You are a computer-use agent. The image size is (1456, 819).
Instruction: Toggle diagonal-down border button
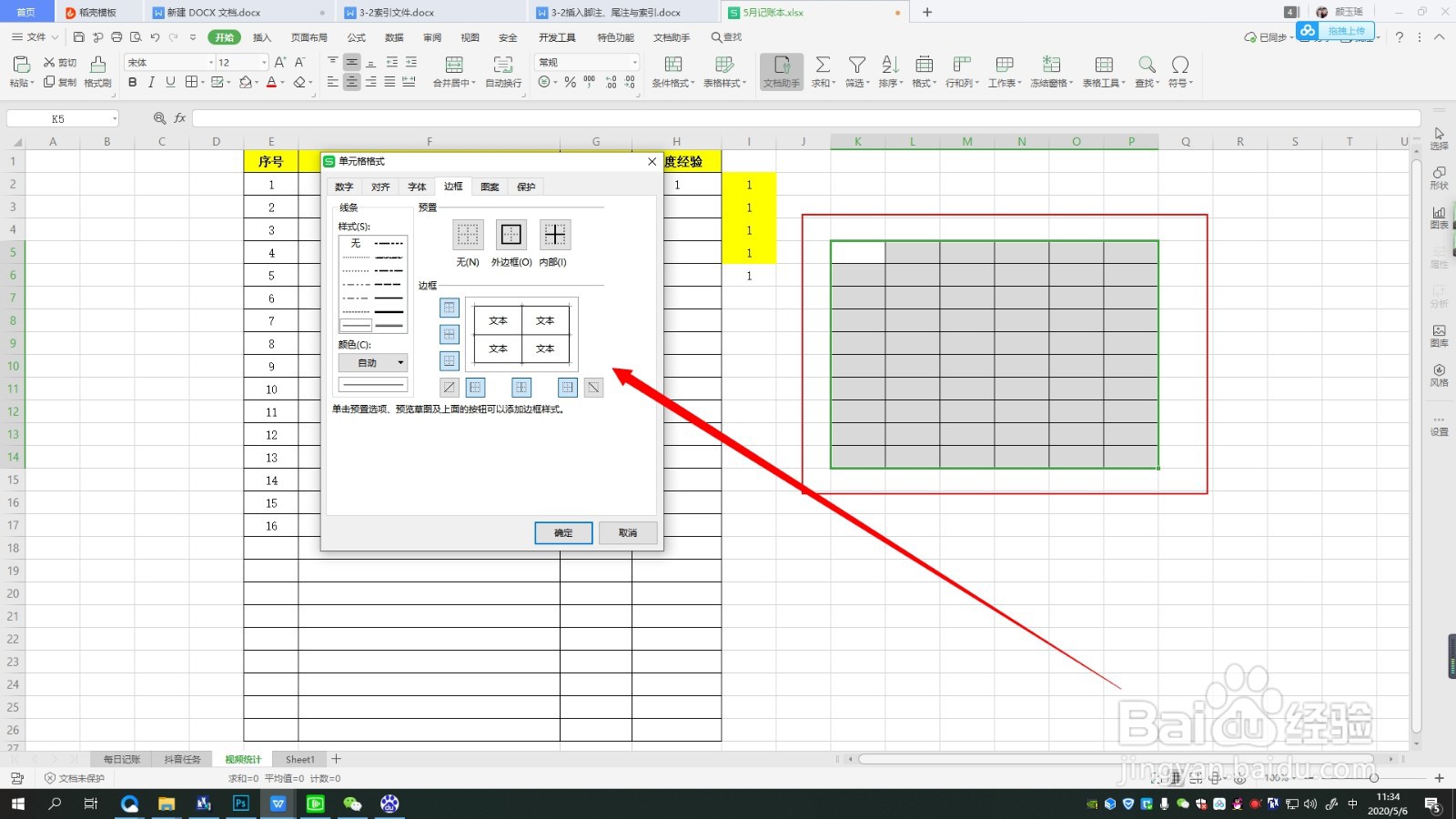click(x=593, y=388)
